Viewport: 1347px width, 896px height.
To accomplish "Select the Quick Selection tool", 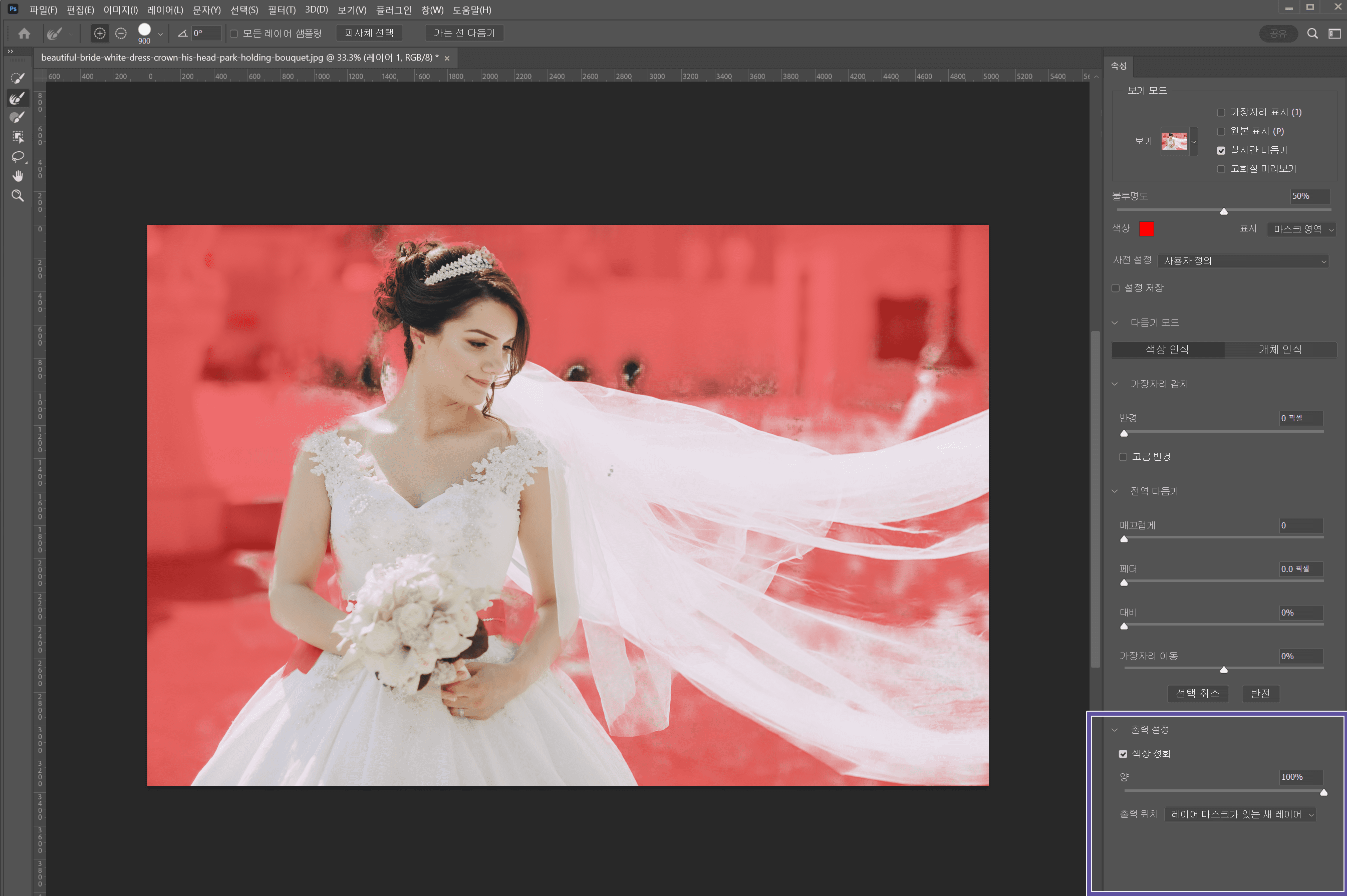I will 18,78.
